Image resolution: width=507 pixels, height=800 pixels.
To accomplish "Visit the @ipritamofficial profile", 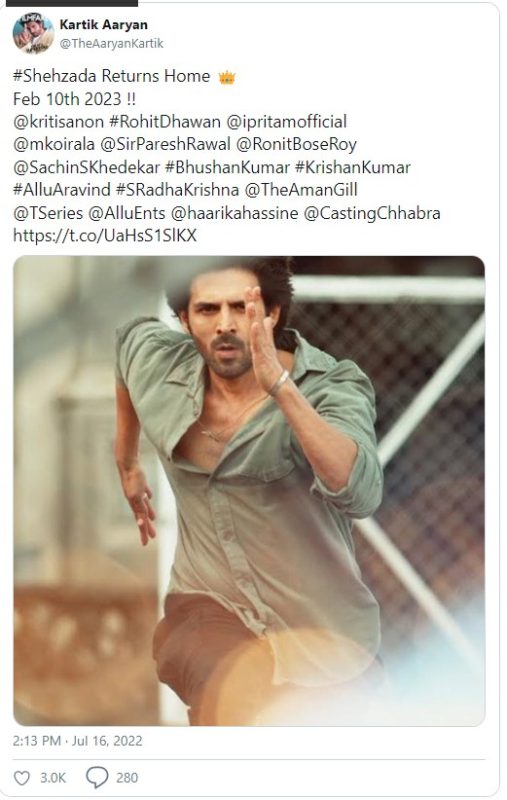I will (286, 121).
